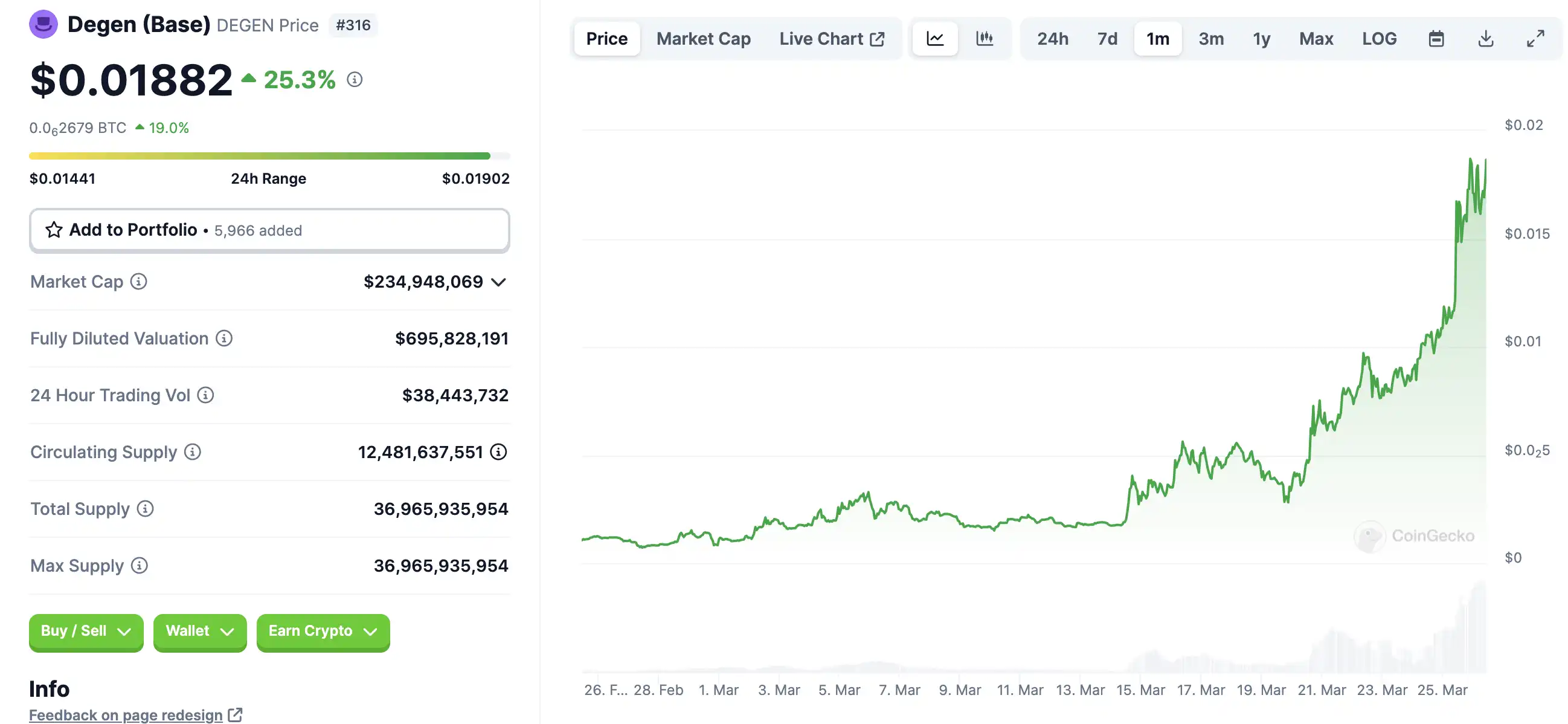This screenshot has height=724, width=1568.
Task: Click info icon next to 25.3% change
Action: tap(355, 80)
